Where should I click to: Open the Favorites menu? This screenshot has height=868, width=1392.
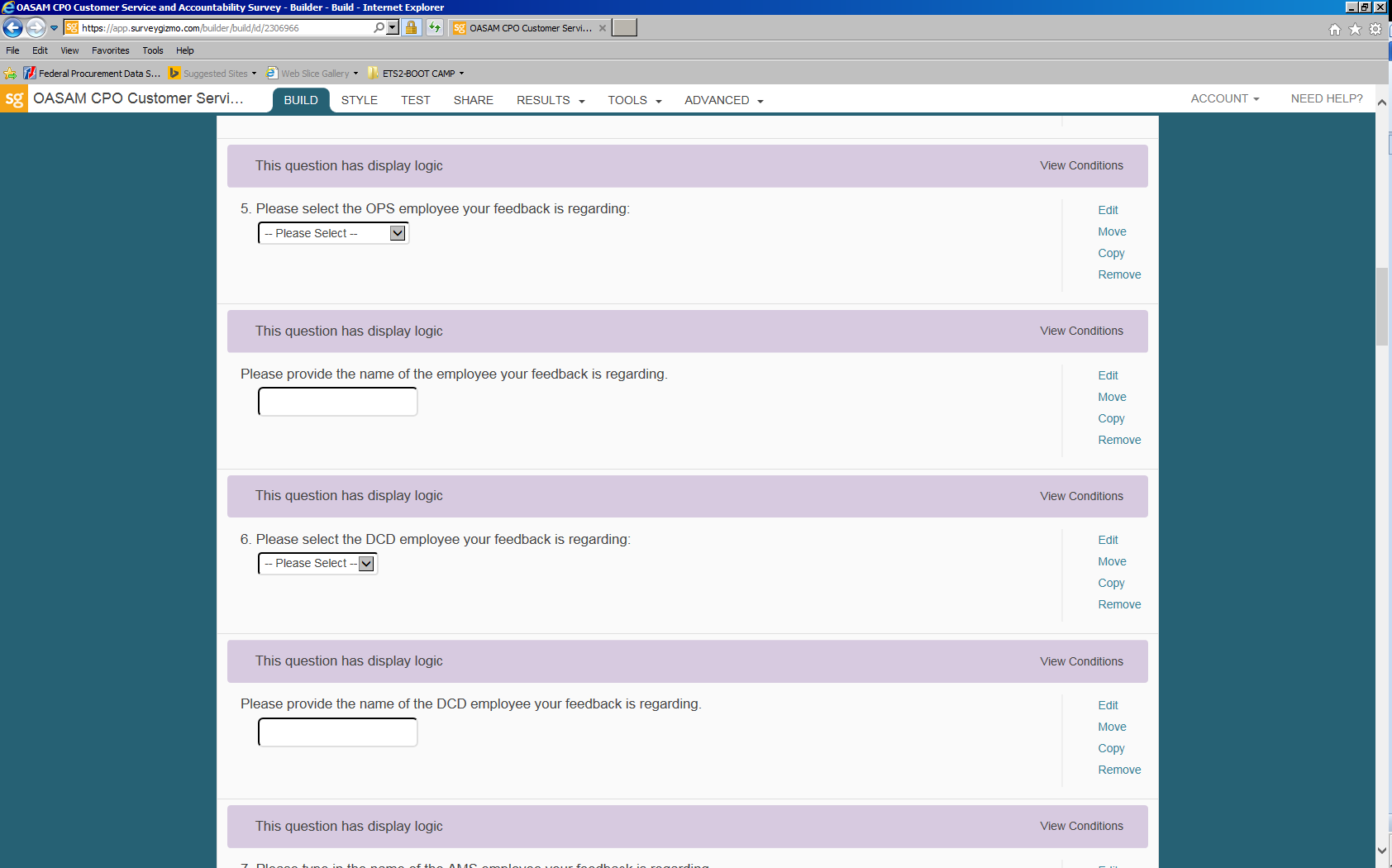[x=111, y=50]
